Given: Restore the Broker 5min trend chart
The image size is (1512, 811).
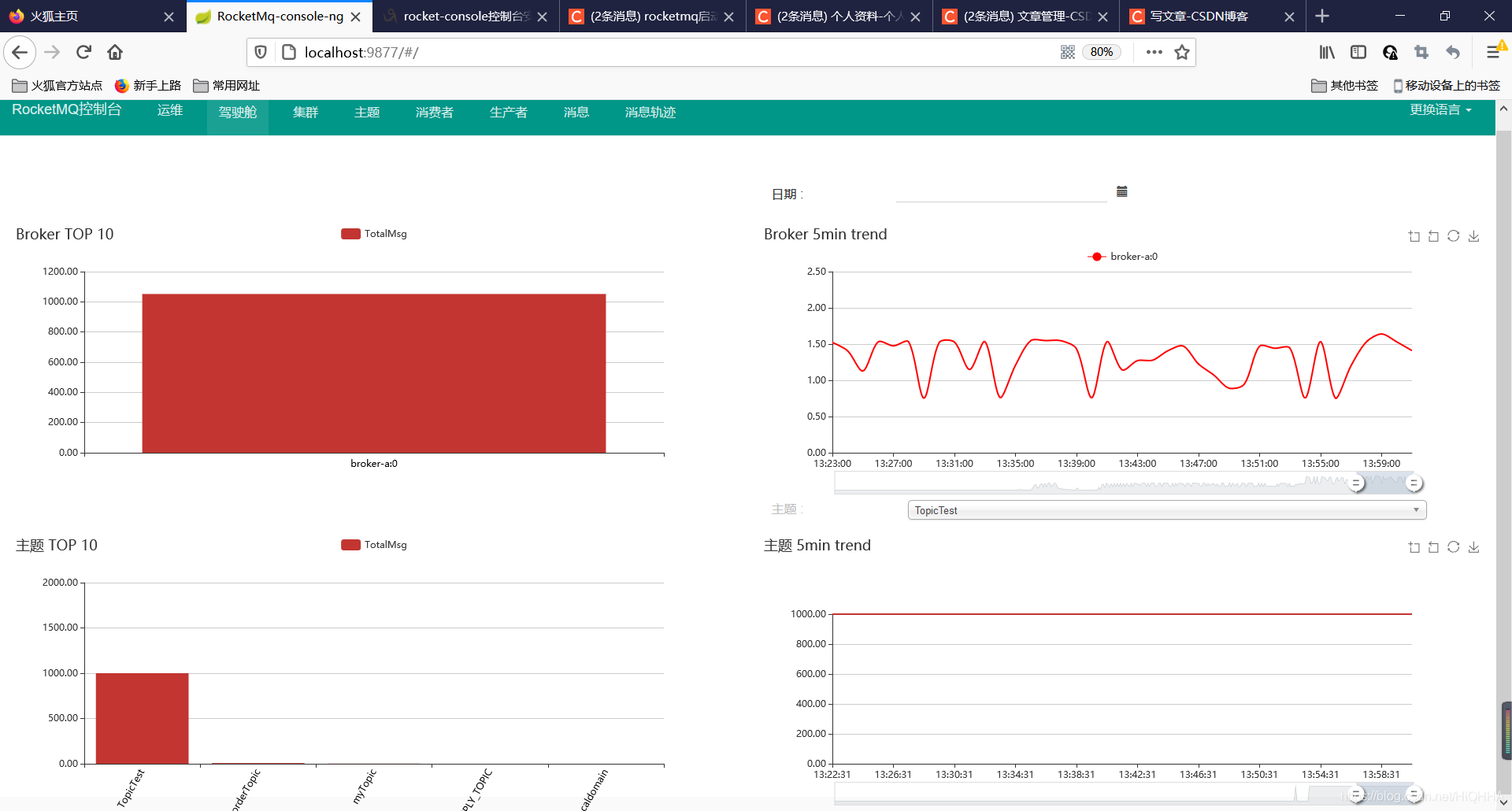Looking at the screenshot, I should tap(1454, 236).
